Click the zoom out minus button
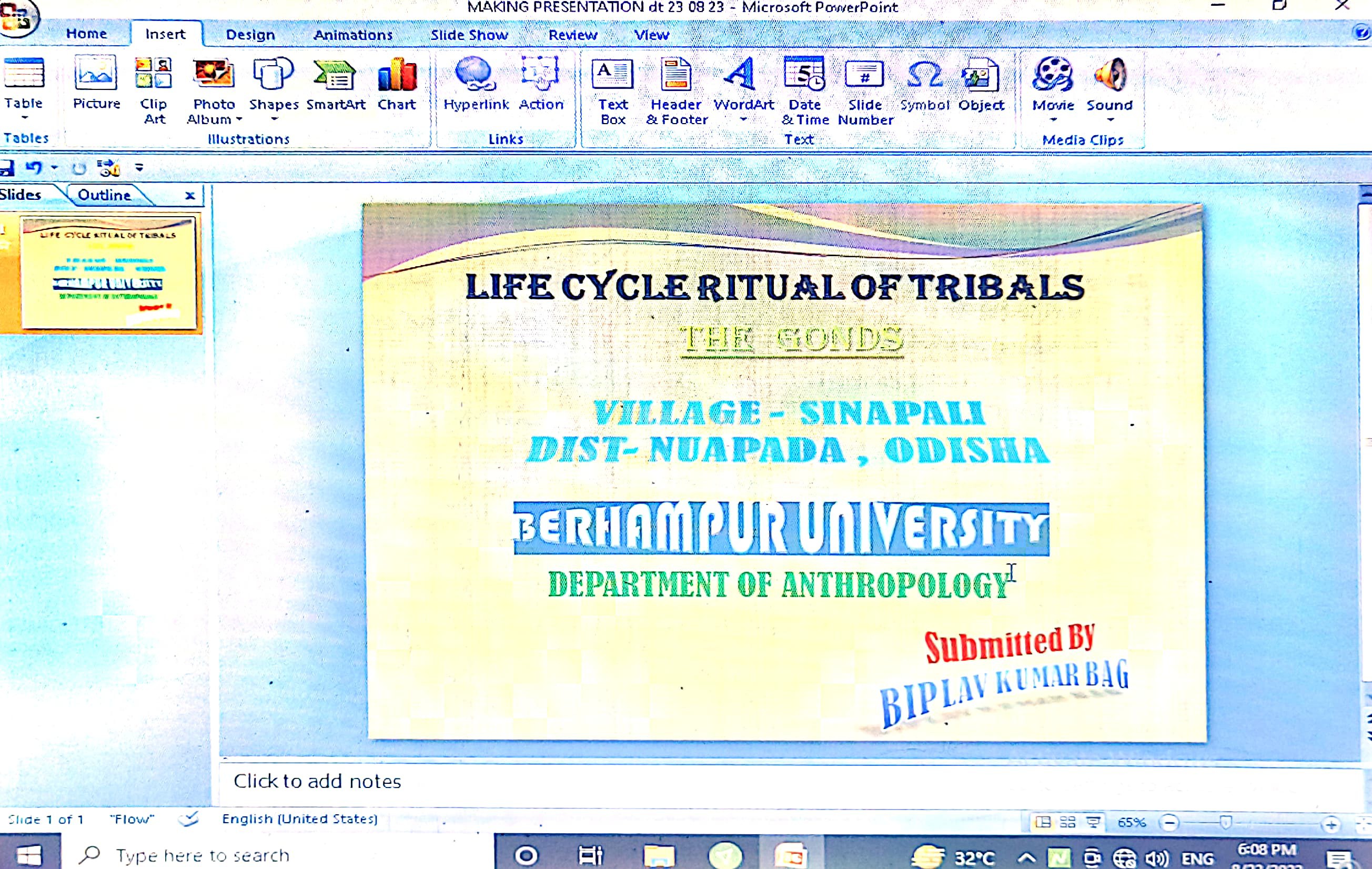The width and height of the screenshot is (1372, 869). [x=1169, y=823]
